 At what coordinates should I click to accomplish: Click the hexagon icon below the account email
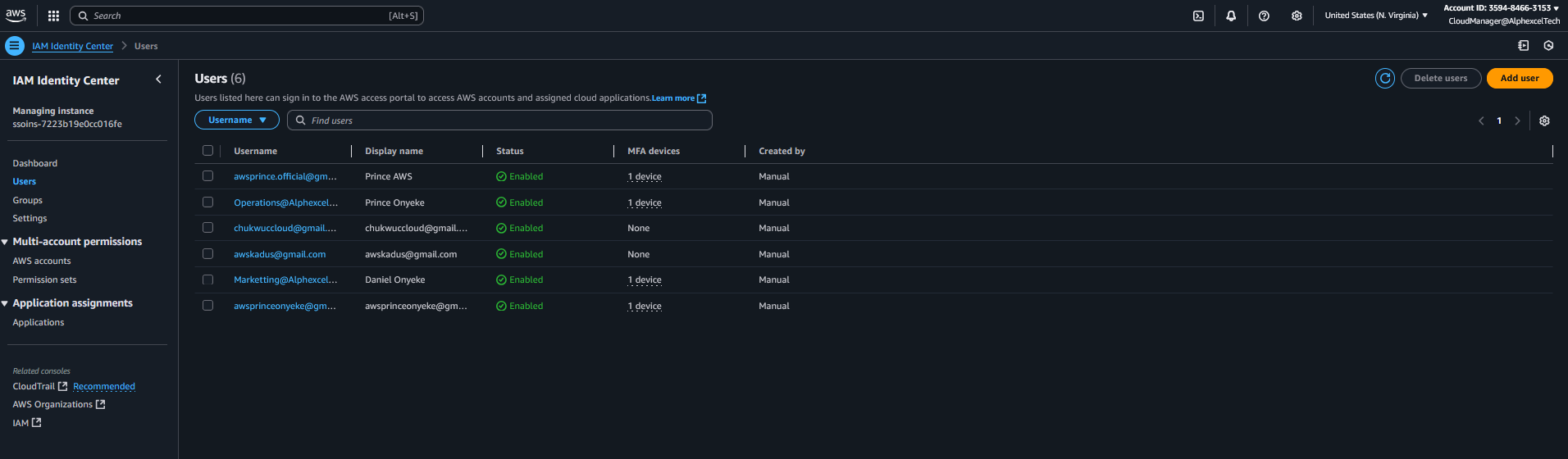(x=1548, y=46)
